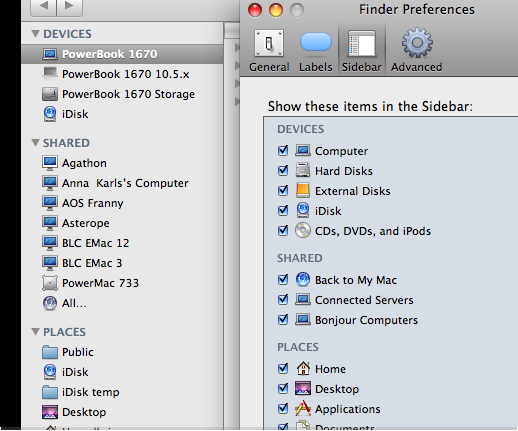Select the iDisk icon under Devices in sidebar

coord(50,114)
